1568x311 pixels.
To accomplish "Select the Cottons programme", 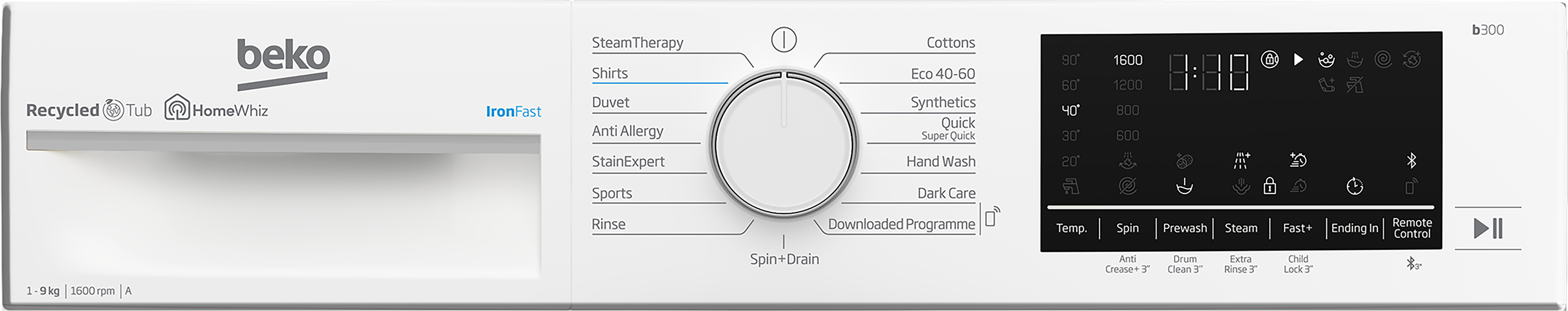I will click(950, 43).
